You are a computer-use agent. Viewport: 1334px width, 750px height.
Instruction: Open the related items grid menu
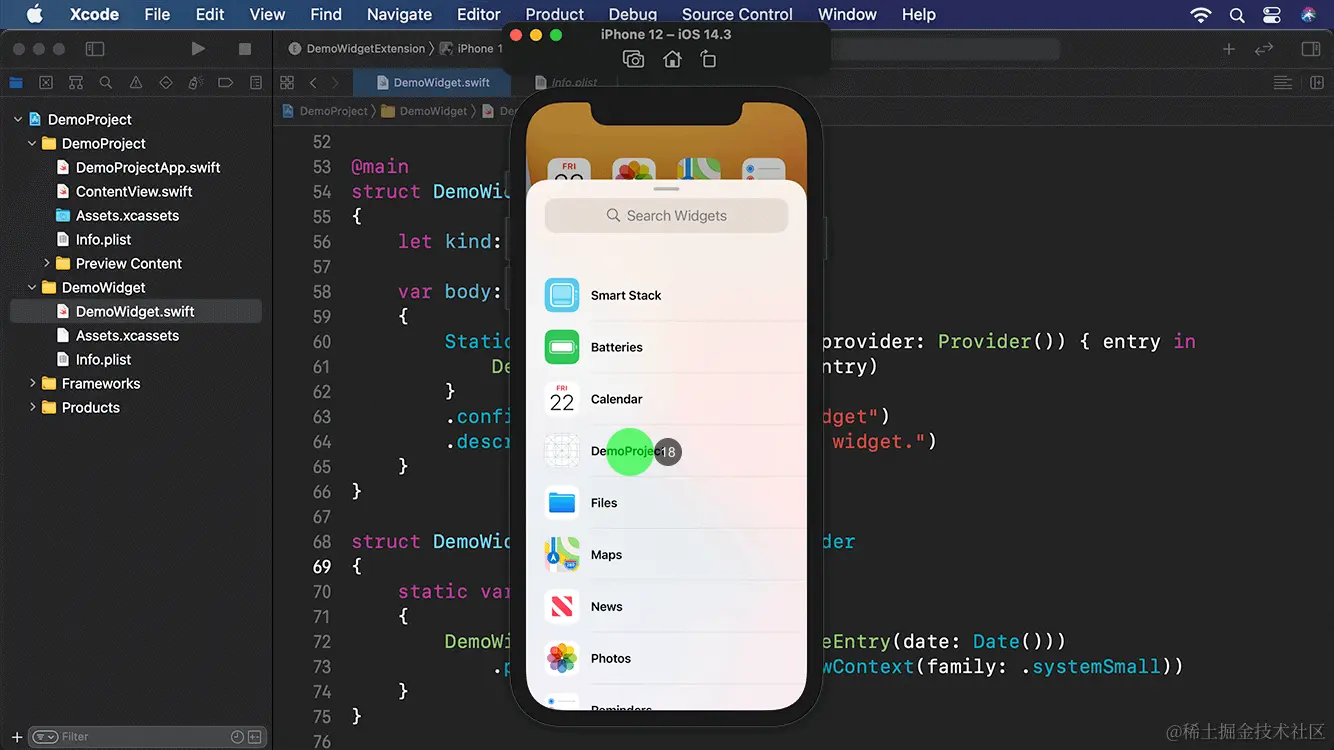287,83
